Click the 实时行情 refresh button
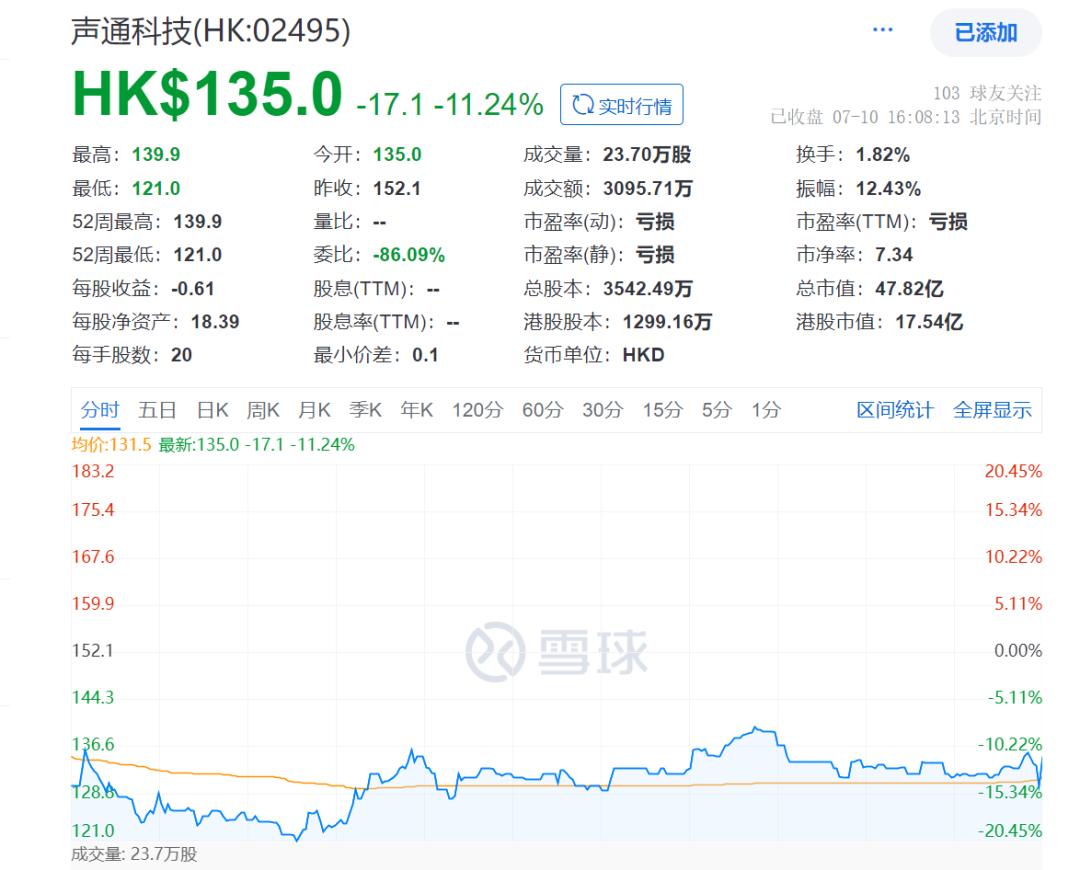The height and width of the screenshot is (870, 1080). tap(621, 106)
